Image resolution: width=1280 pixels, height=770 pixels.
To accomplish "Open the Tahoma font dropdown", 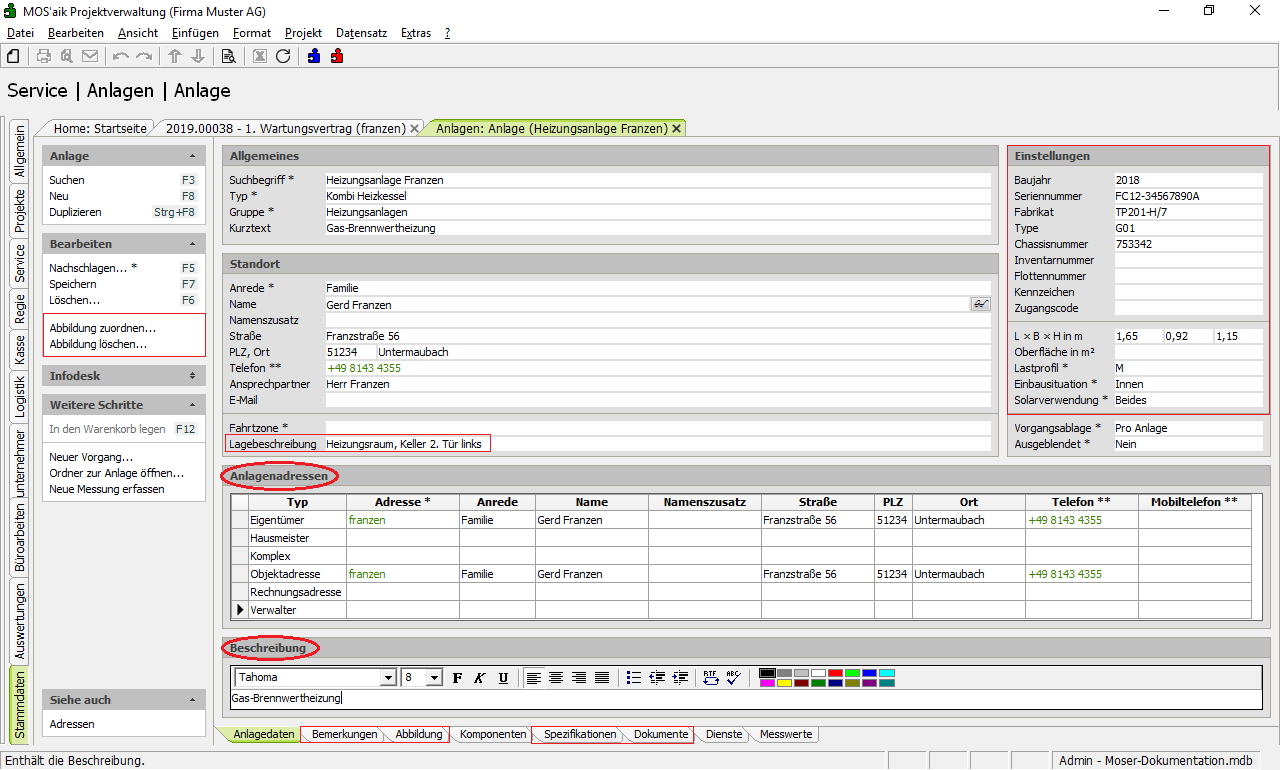I will pyautogui.click(x=388, y=678).
